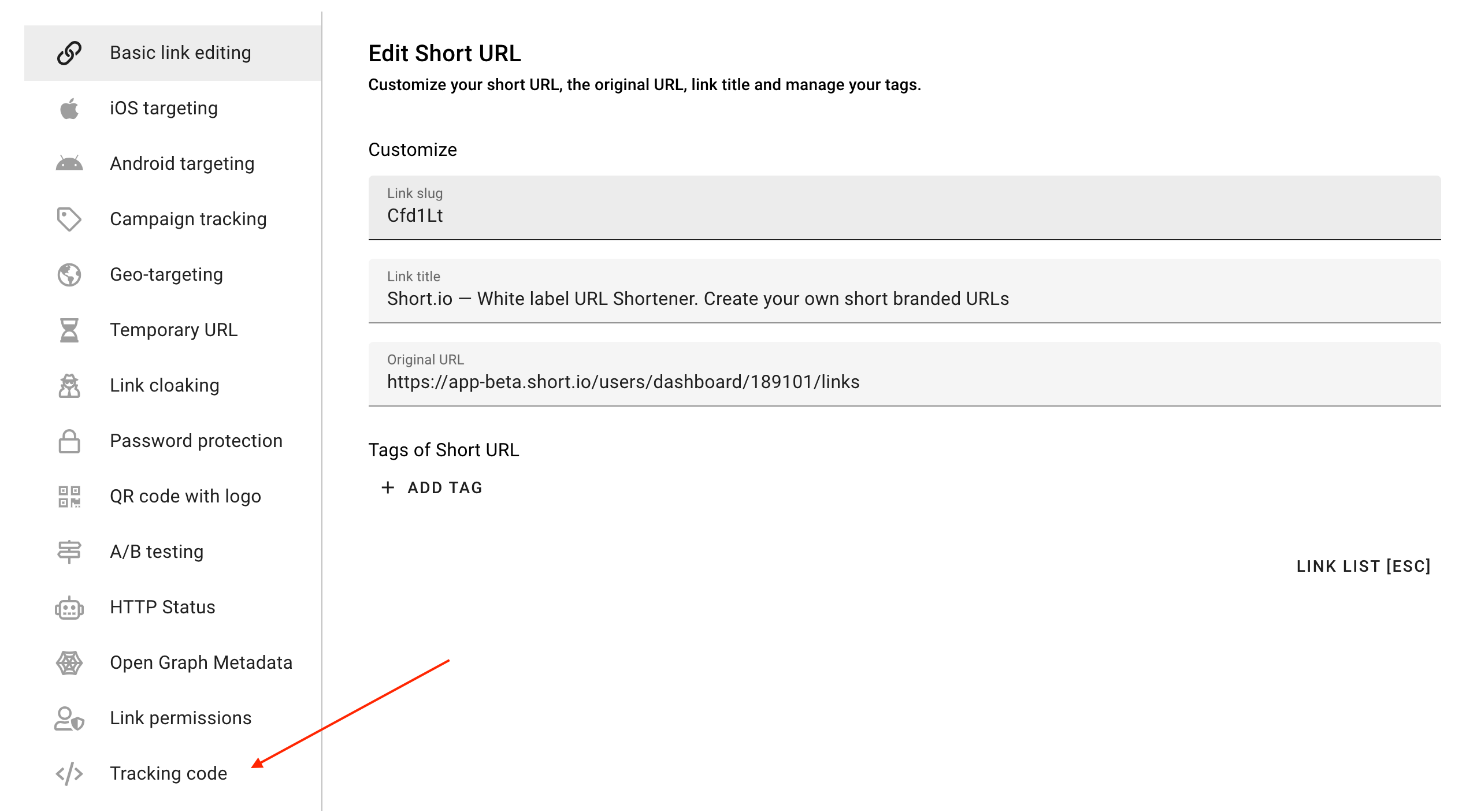Click the QR code icon
The height and width of the screenshot is (812, 1477).
pos(69,497)
